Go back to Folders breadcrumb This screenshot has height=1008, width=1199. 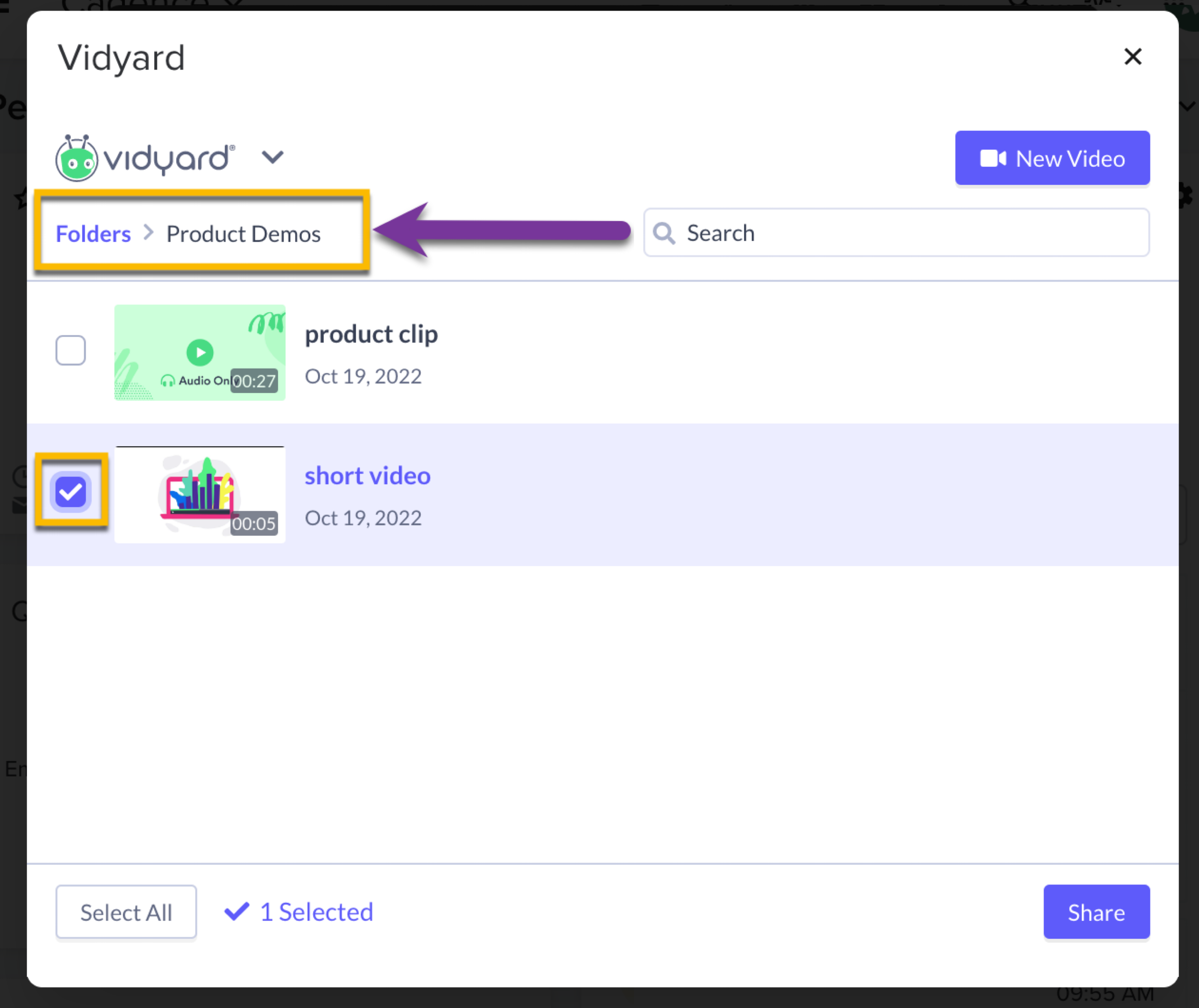(x=93, y=234)
